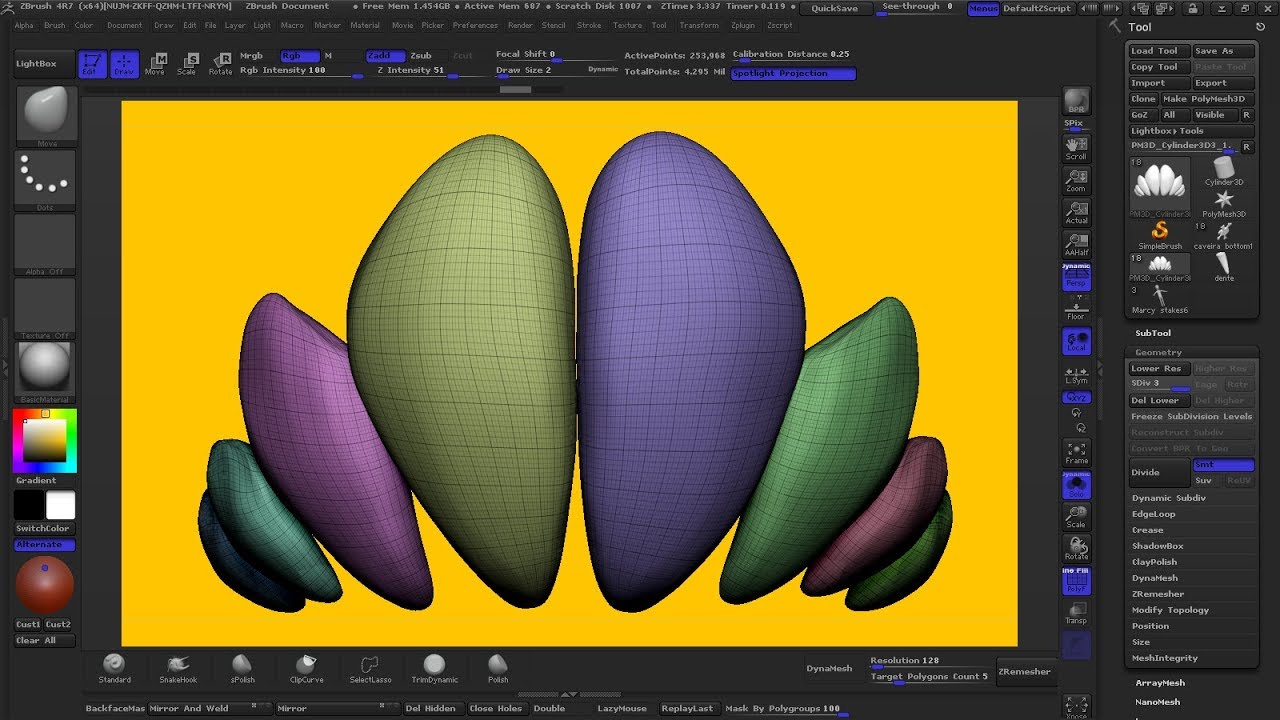Expand the EdgeLoop section

[1154, 514]
